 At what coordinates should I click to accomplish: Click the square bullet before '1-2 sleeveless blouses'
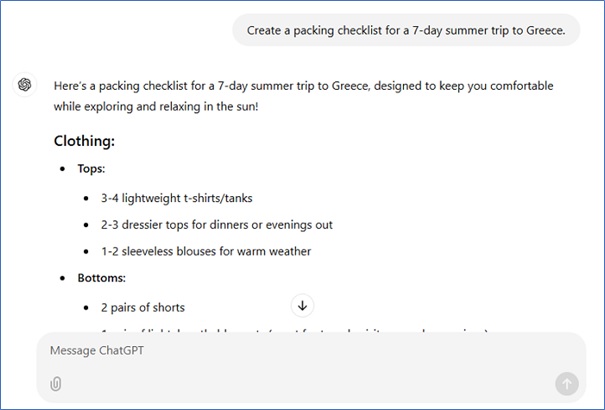coord(88,251)
